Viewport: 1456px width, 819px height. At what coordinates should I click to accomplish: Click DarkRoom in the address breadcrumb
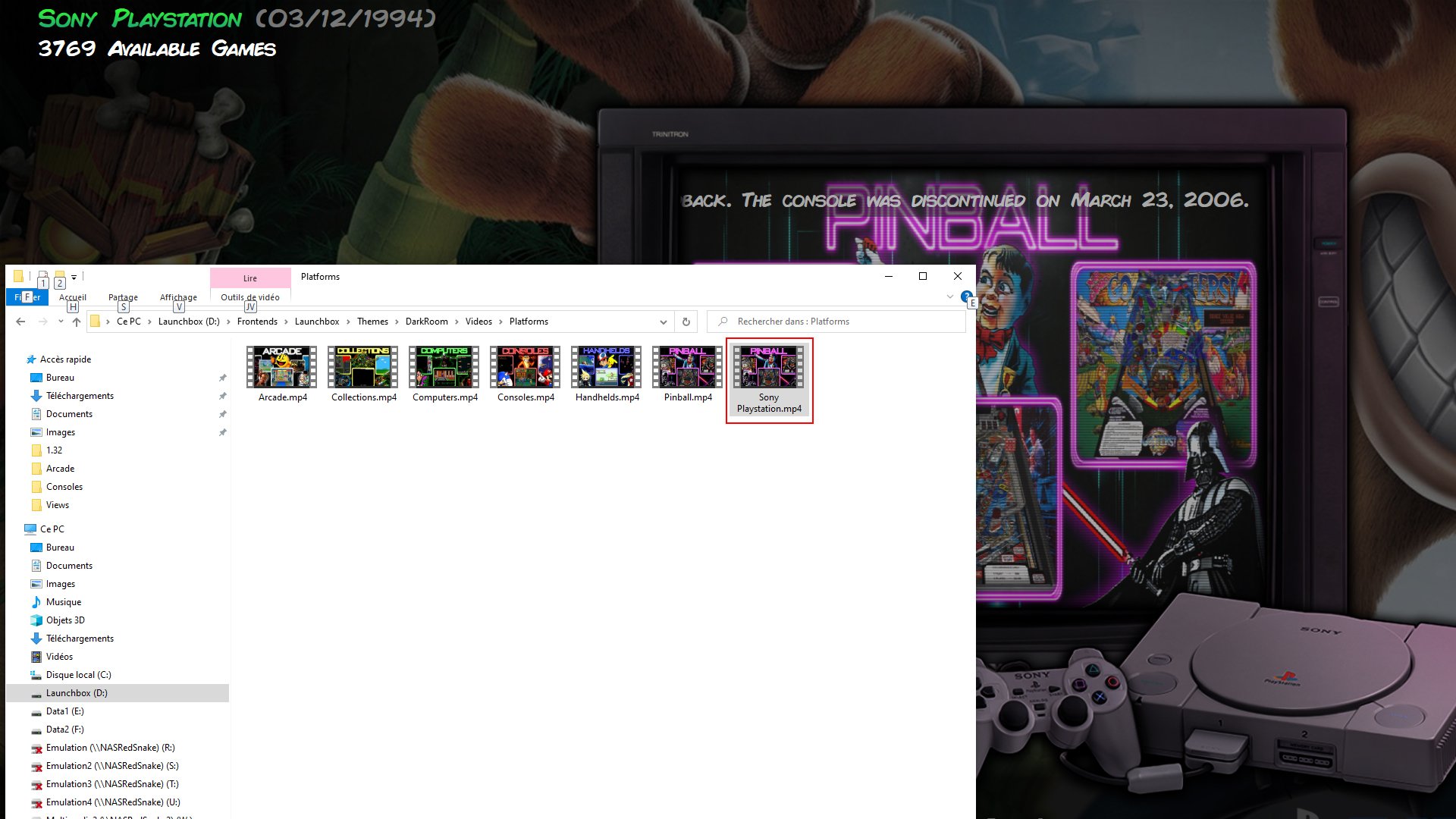click(426, 322)
